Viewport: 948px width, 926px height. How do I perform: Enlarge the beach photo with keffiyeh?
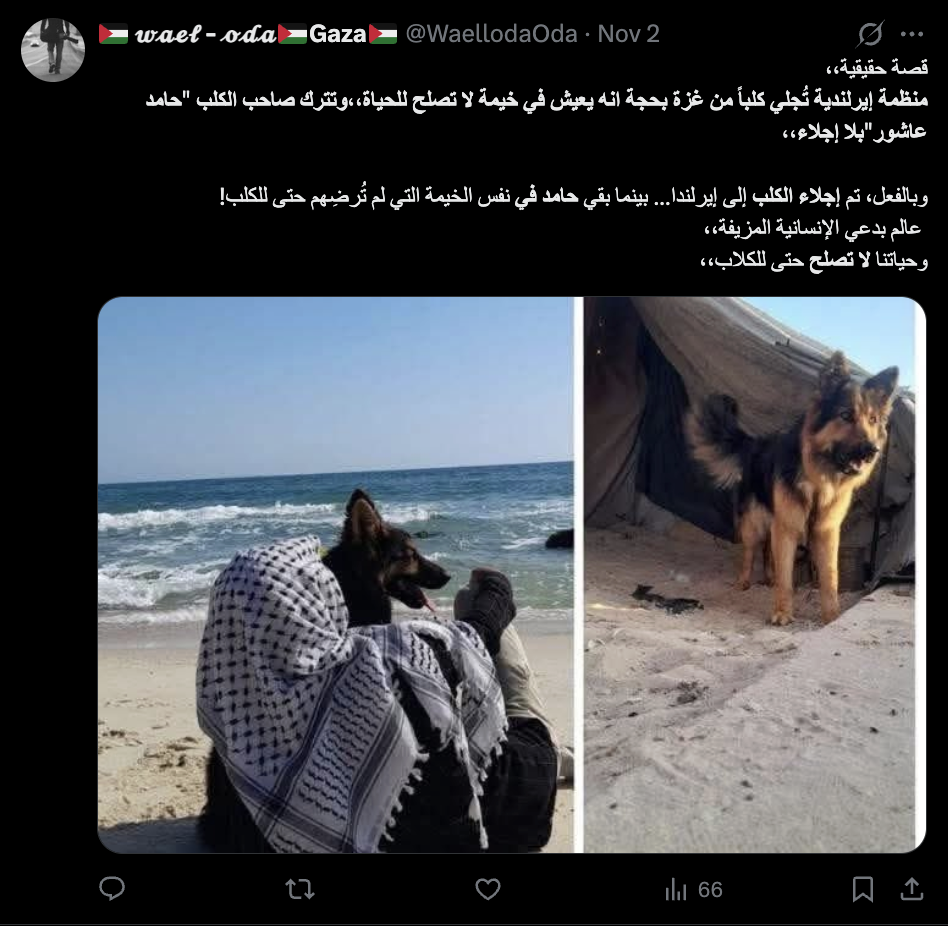pyautogui.click(x=336, y=575)
